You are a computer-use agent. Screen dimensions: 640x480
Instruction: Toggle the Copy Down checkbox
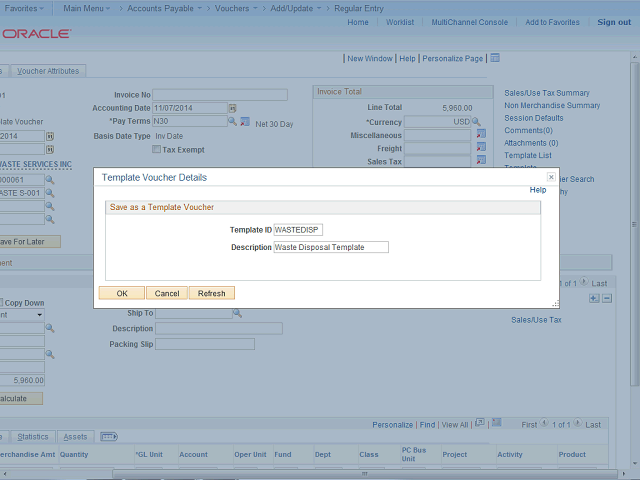click(1, 302)
